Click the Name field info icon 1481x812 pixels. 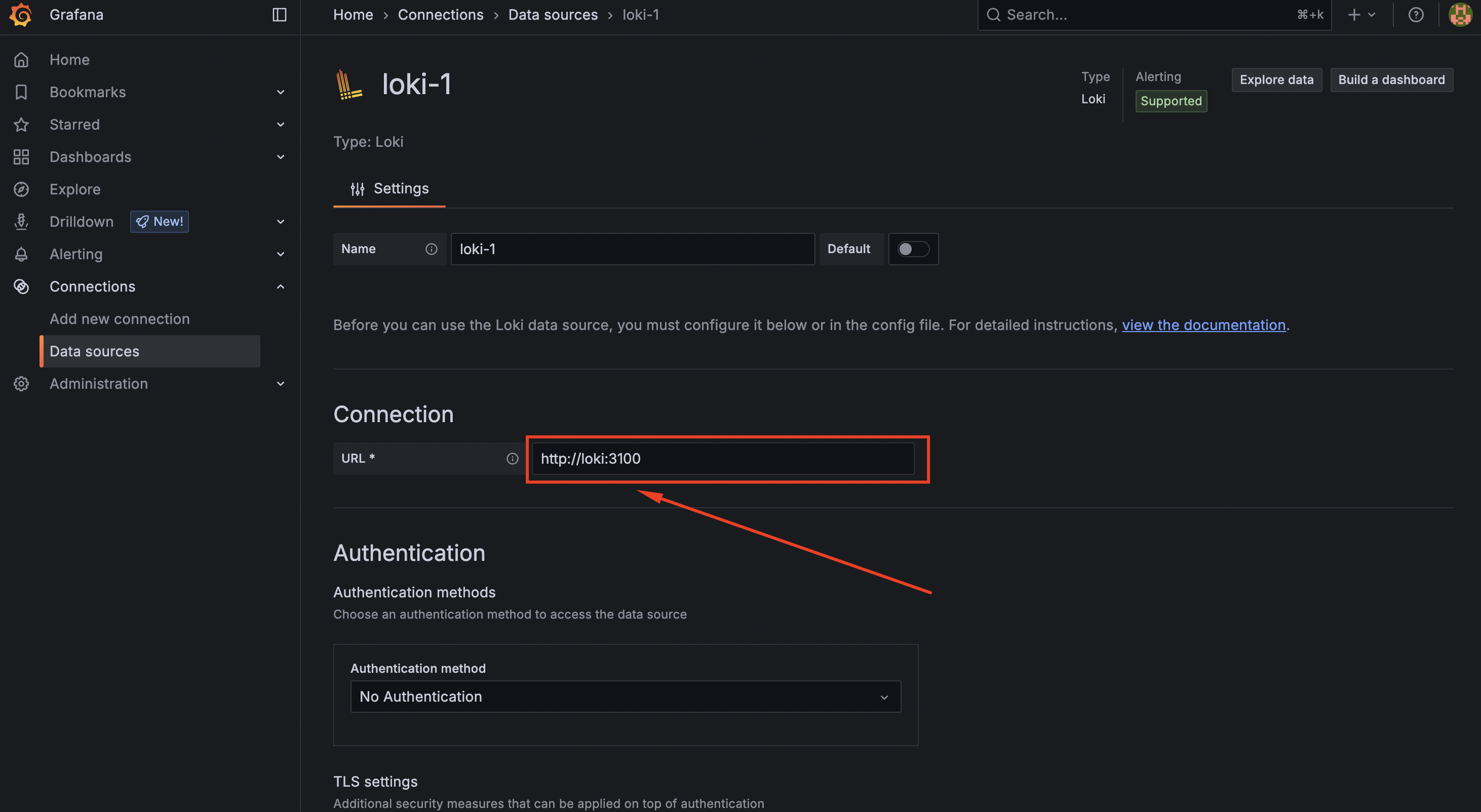(x=431, y=249)
